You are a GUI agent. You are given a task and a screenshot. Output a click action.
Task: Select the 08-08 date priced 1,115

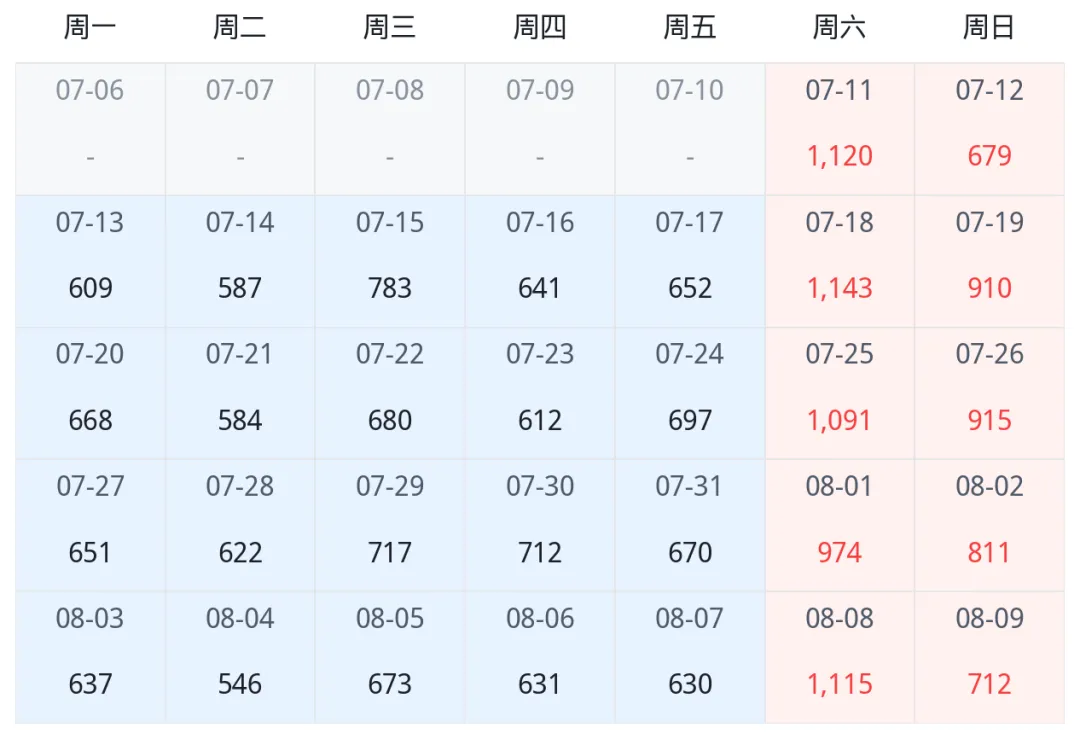(840, 658)
